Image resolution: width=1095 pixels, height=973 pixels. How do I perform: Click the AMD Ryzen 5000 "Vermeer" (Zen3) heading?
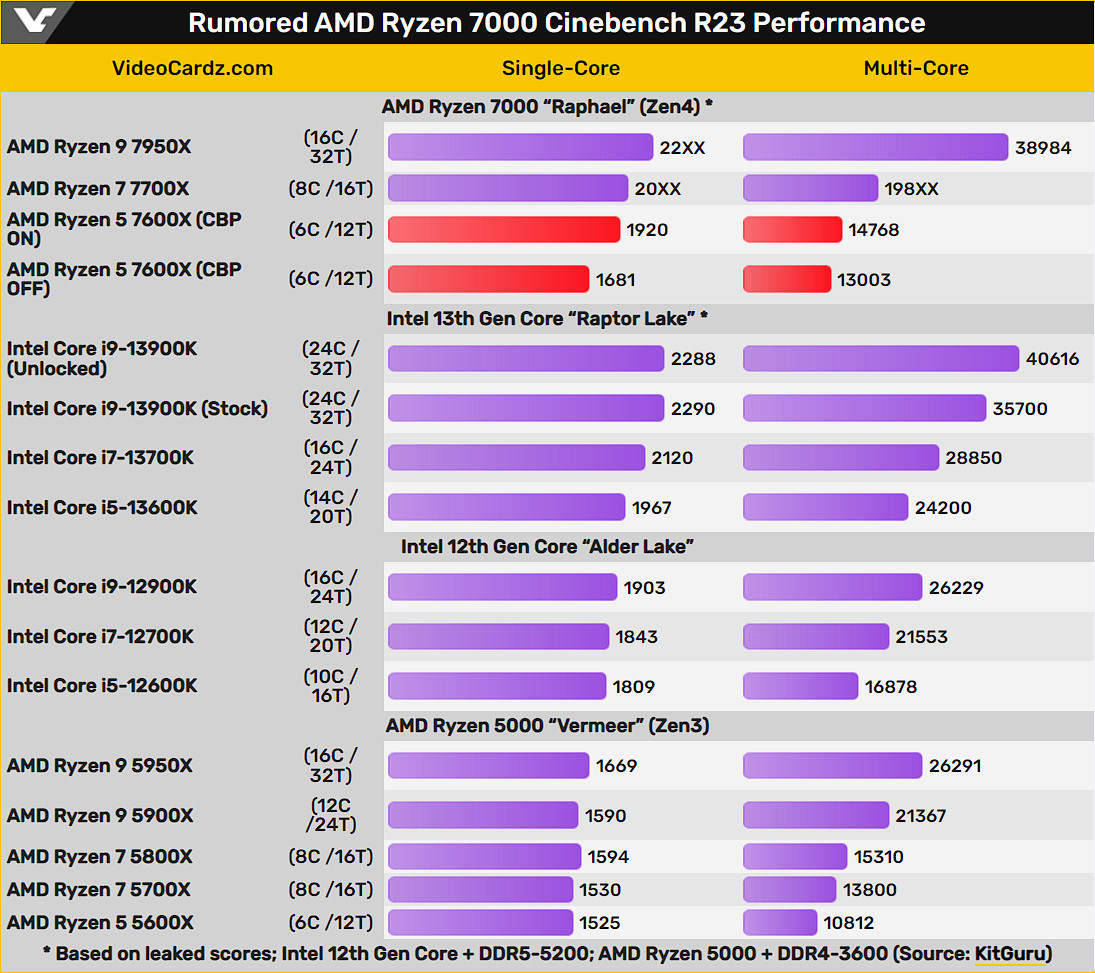click(548, 726)
